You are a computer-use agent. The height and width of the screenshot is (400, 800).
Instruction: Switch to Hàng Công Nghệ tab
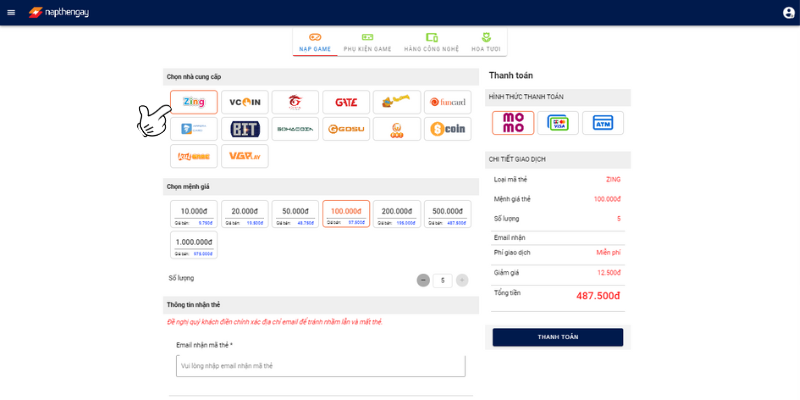(x=432, y=42)
